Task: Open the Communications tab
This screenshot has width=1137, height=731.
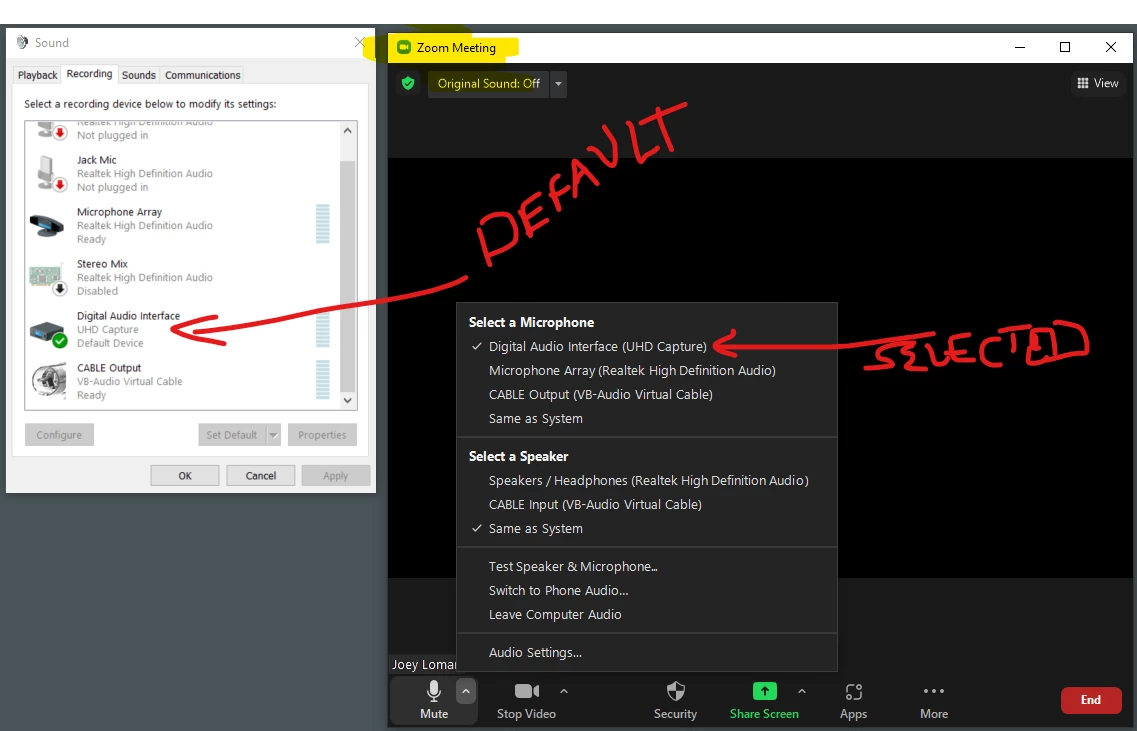Action: point(202,75)
